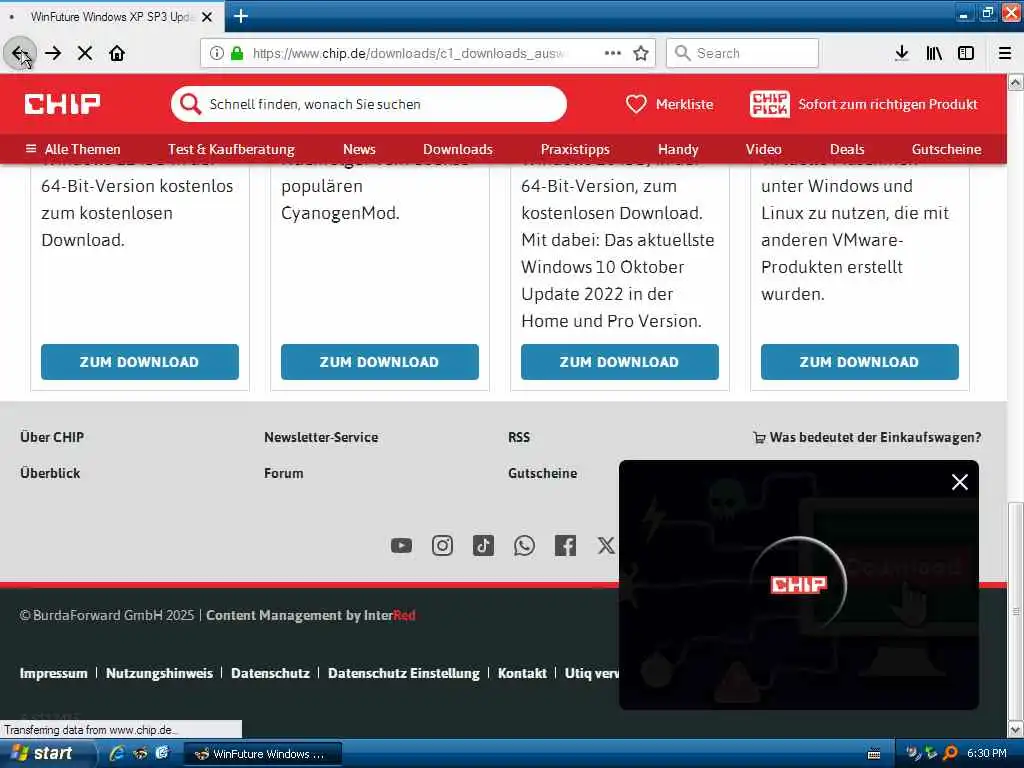Open the Impressum link
The height and width of the screenshot is (768, 1024).
point(54,673)
